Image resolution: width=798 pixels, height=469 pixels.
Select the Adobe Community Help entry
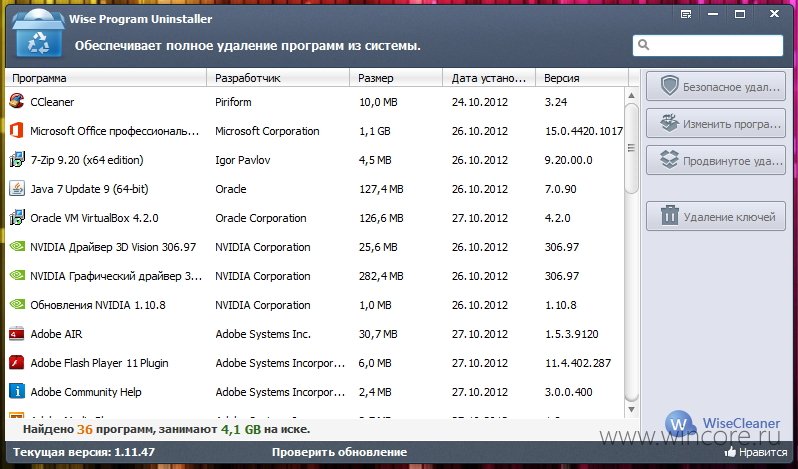(86, 392)
